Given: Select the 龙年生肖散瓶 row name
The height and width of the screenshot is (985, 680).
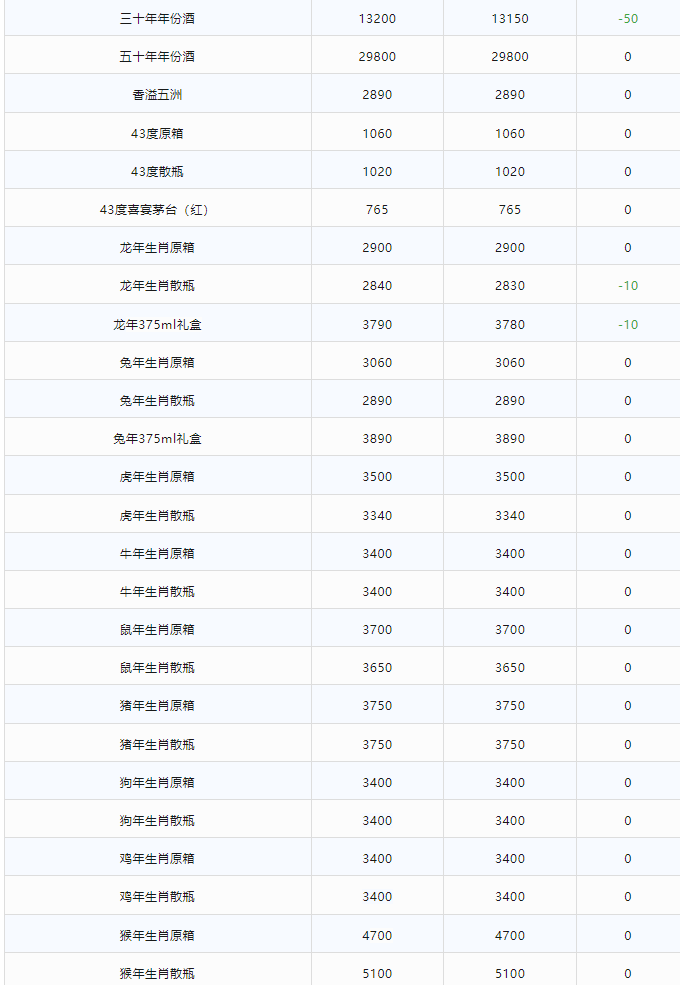Looking at the screenshot, I should point(157,286).
